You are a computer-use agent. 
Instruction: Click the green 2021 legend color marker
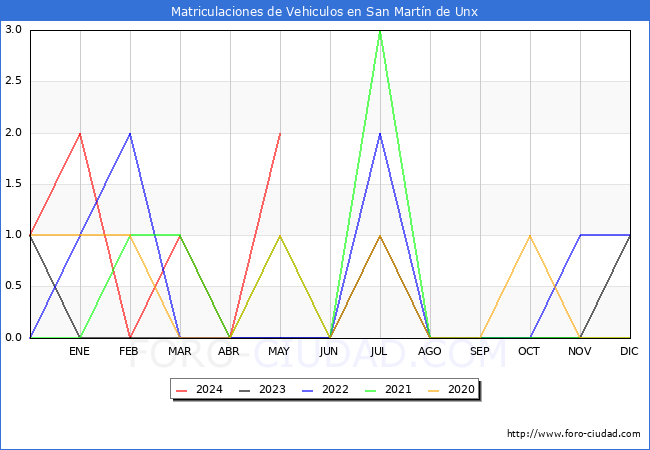[x=371, y=390]
